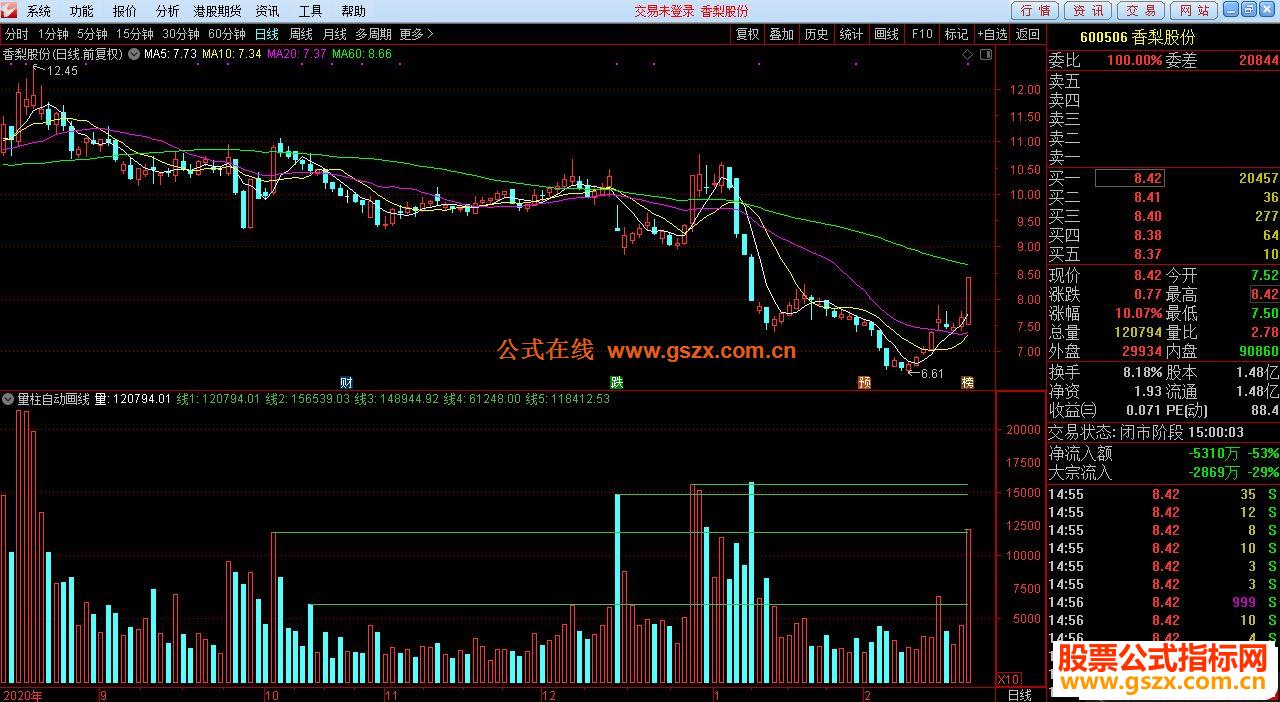1280x702 pixels.
Task: Click the MA60: 8.66 indicator label
Action: click(362, 54)
